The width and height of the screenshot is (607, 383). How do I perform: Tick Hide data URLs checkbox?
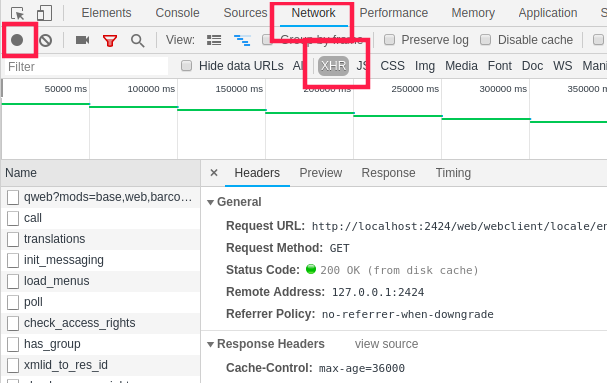click(x=187, y=65)
